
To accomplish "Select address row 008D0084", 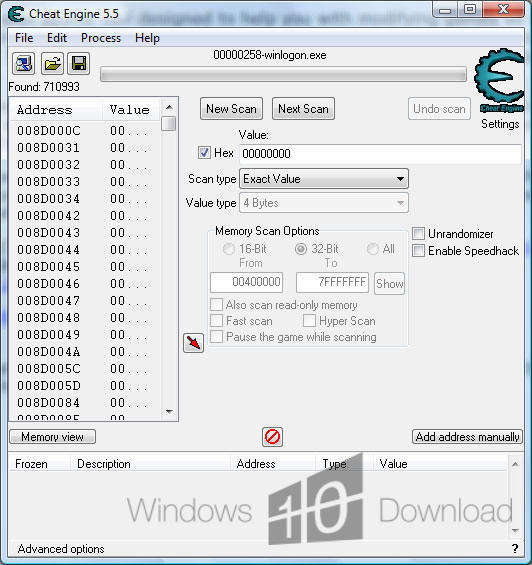I will [84, 402].
